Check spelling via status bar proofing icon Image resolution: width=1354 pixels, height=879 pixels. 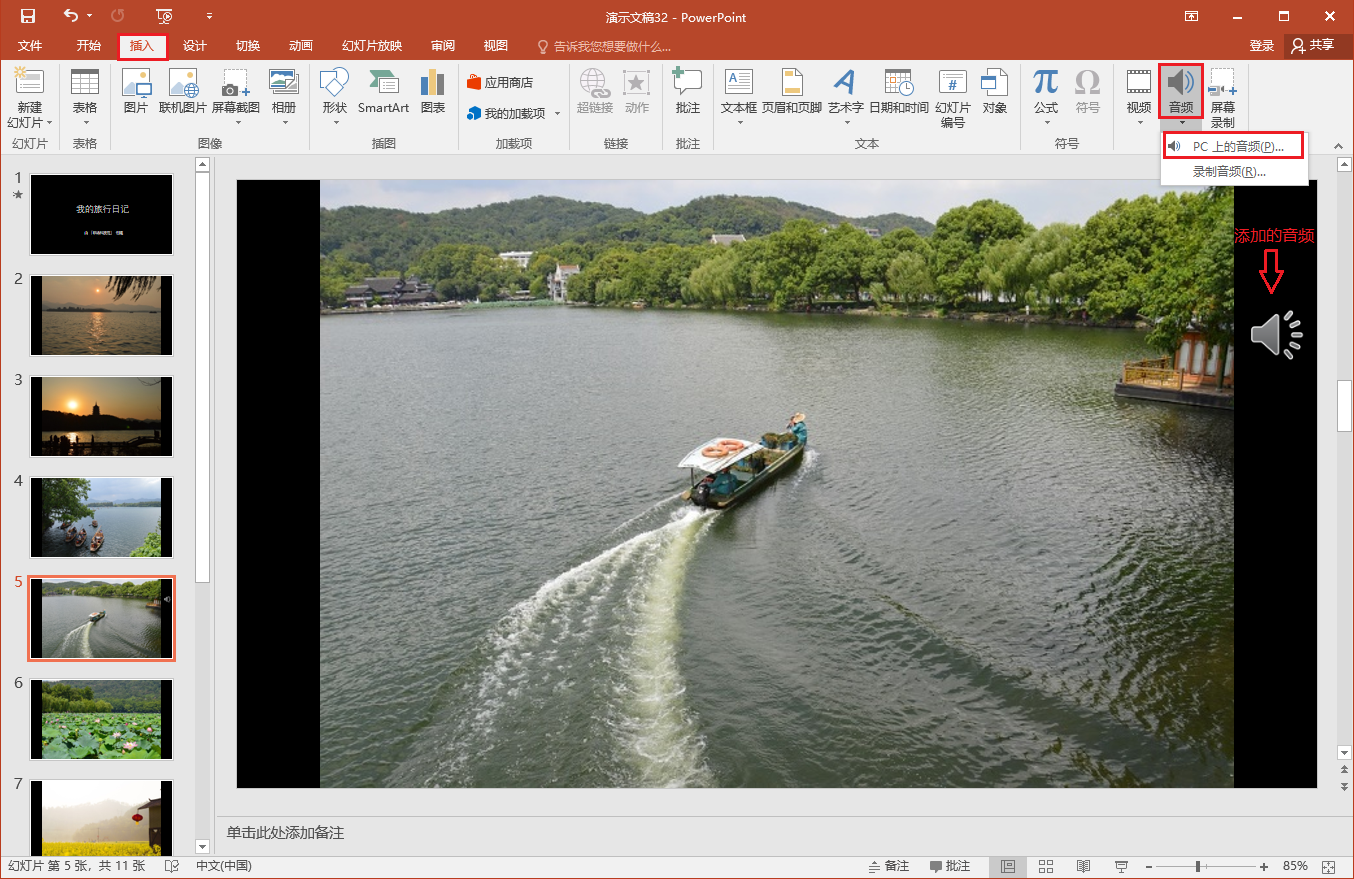(172, 866)
